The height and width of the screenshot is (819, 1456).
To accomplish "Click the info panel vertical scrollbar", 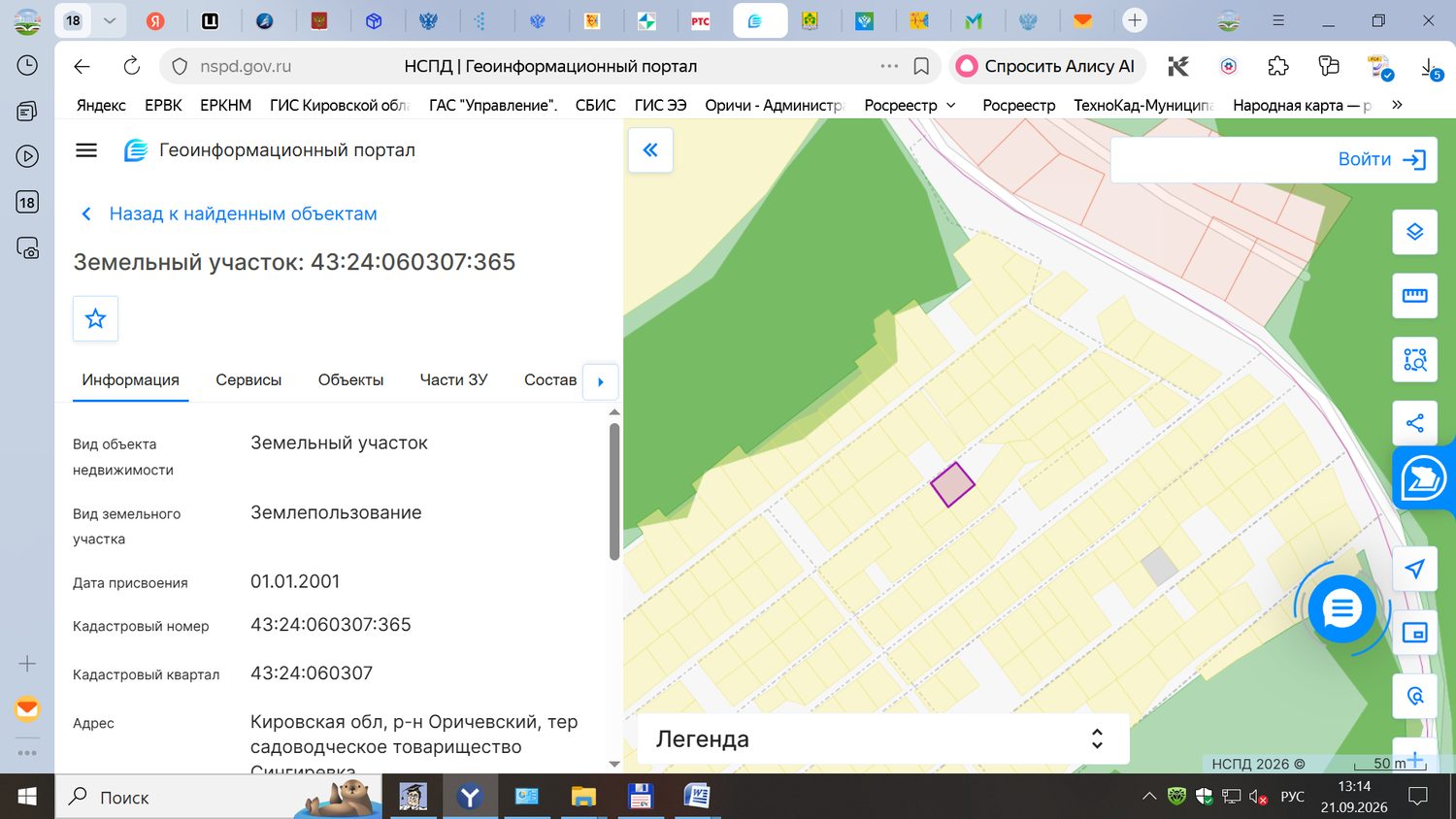I will click(x=614, y=491).
